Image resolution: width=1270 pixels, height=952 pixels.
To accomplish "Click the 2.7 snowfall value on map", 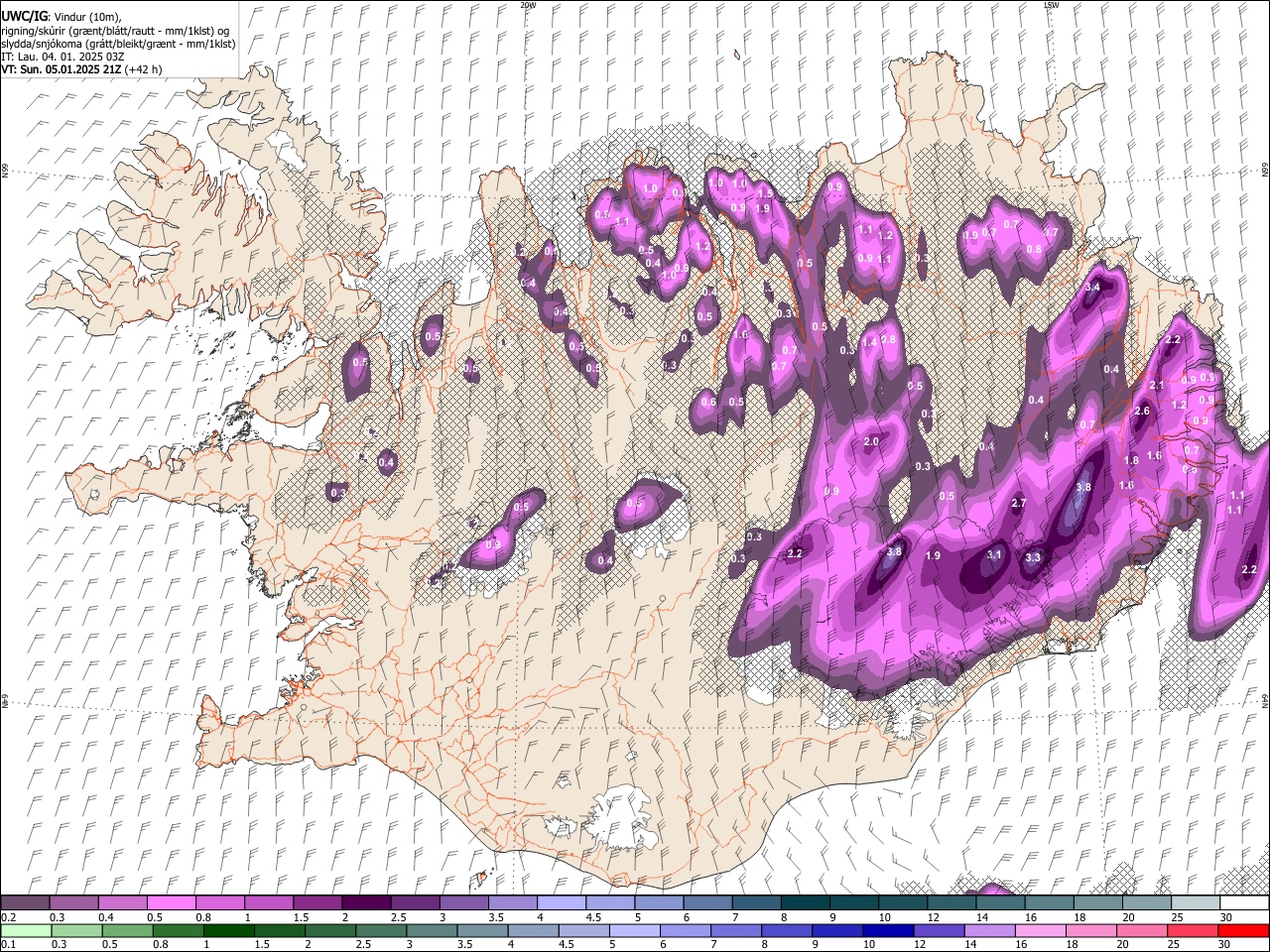I will point(1018,504).
